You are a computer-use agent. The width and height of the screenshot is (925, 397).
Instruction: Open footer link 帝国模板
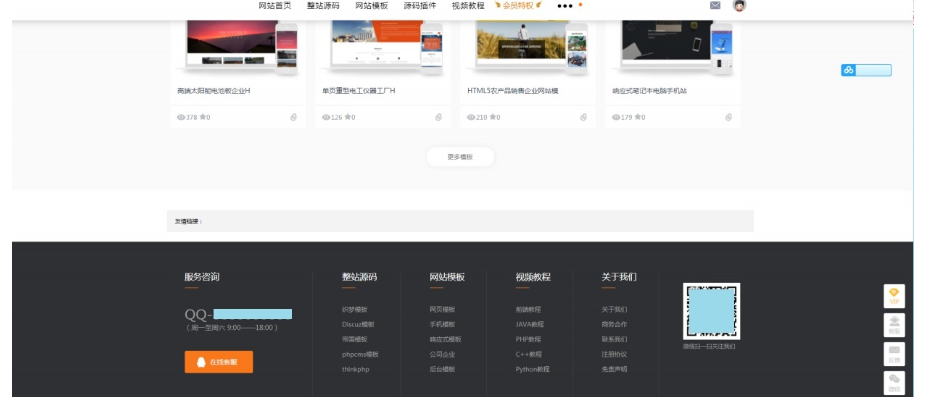point(355,339)
